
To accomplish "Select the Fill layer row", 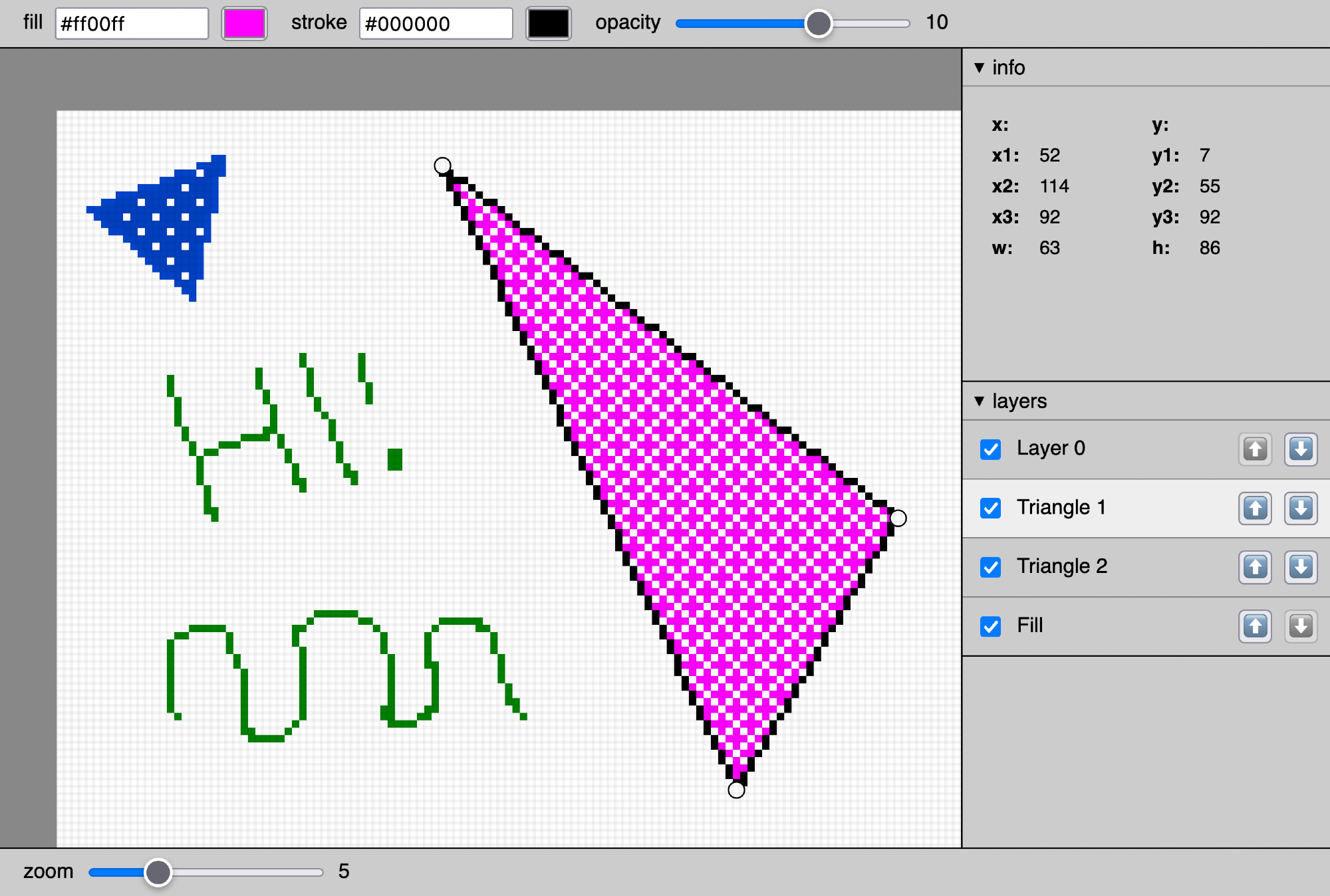I will (1130, 626).
